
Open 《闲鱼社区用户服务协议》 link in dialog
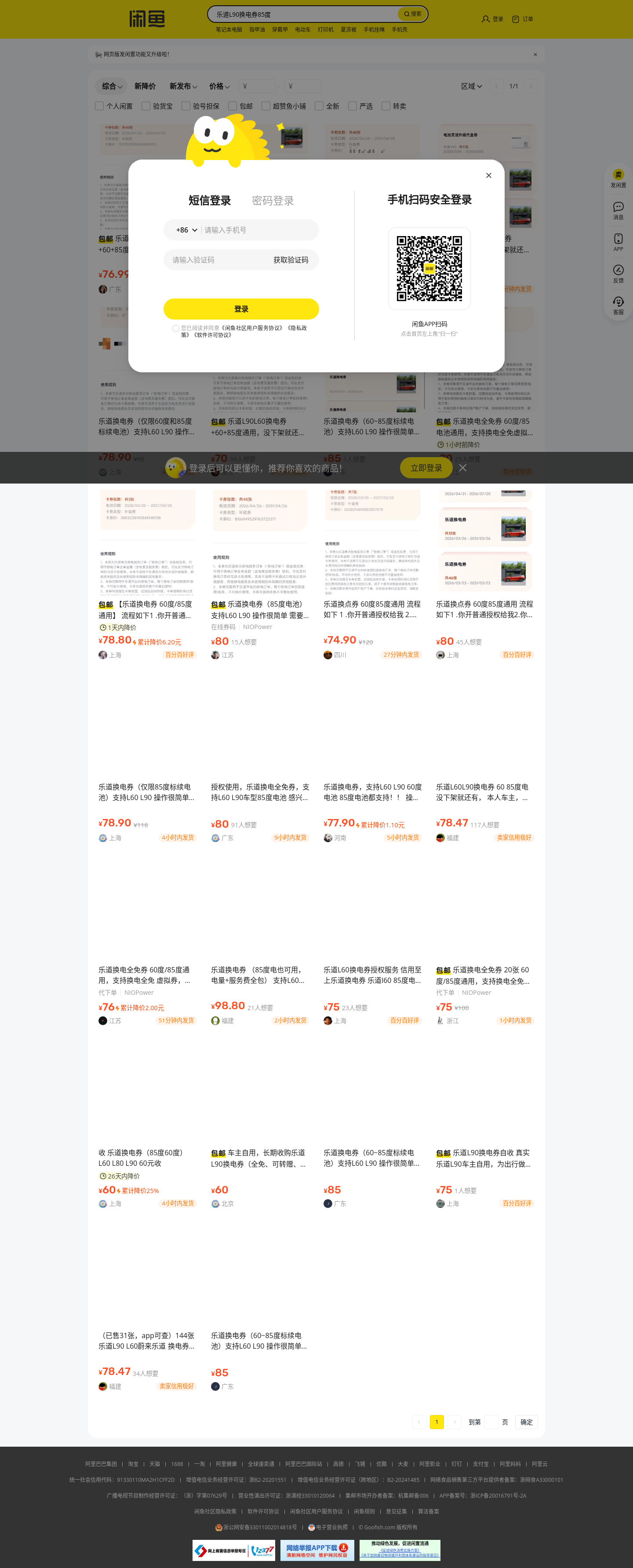pos(251,328)
